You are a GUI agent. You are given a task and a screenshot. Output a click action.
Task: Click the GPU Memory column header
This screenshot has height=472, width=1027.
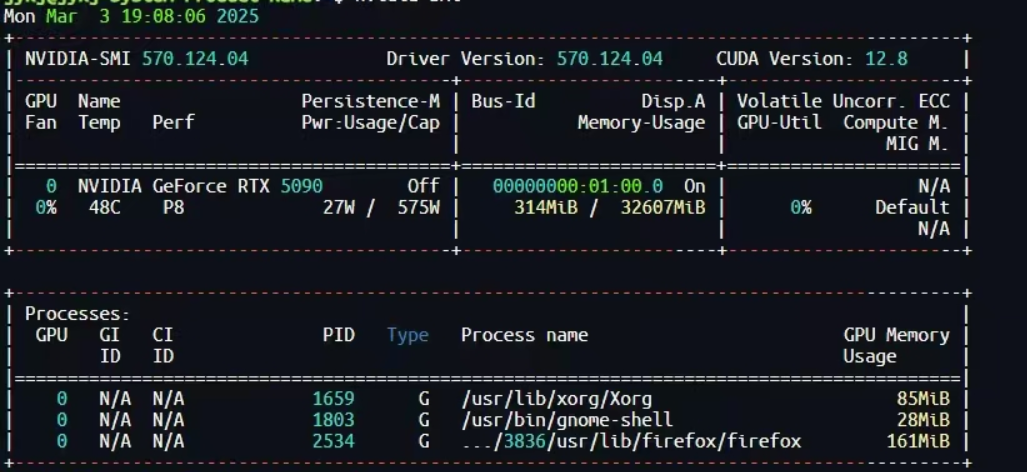click(x=897, y=335)
